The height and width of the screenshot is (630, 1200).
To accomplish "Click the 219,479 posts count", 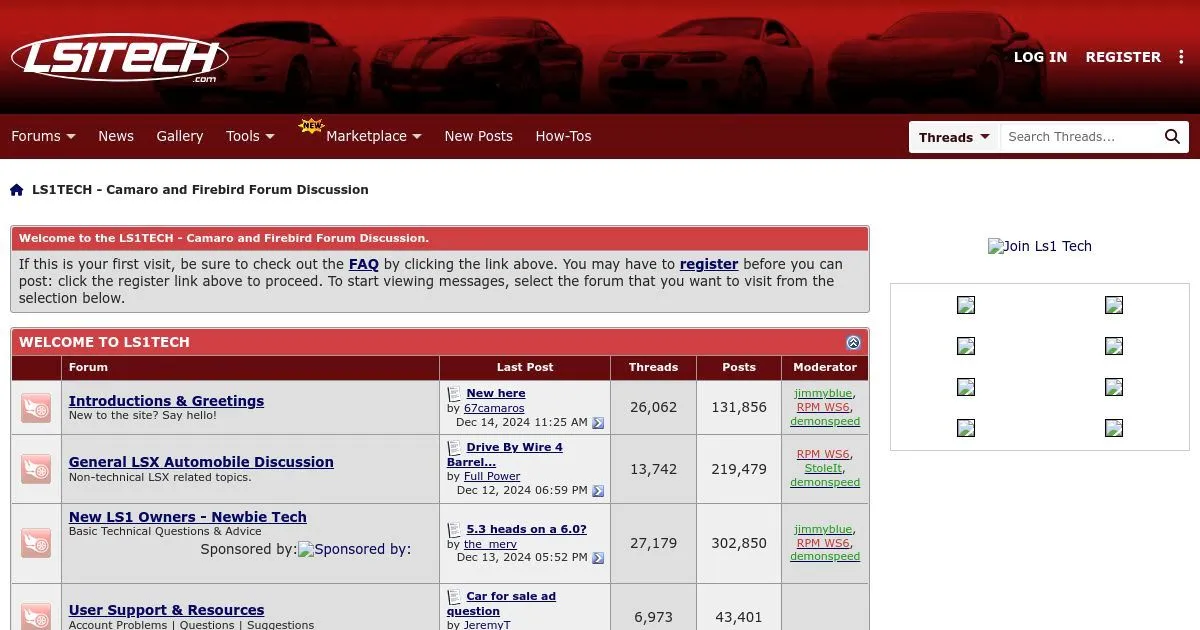I will (739, 468).
